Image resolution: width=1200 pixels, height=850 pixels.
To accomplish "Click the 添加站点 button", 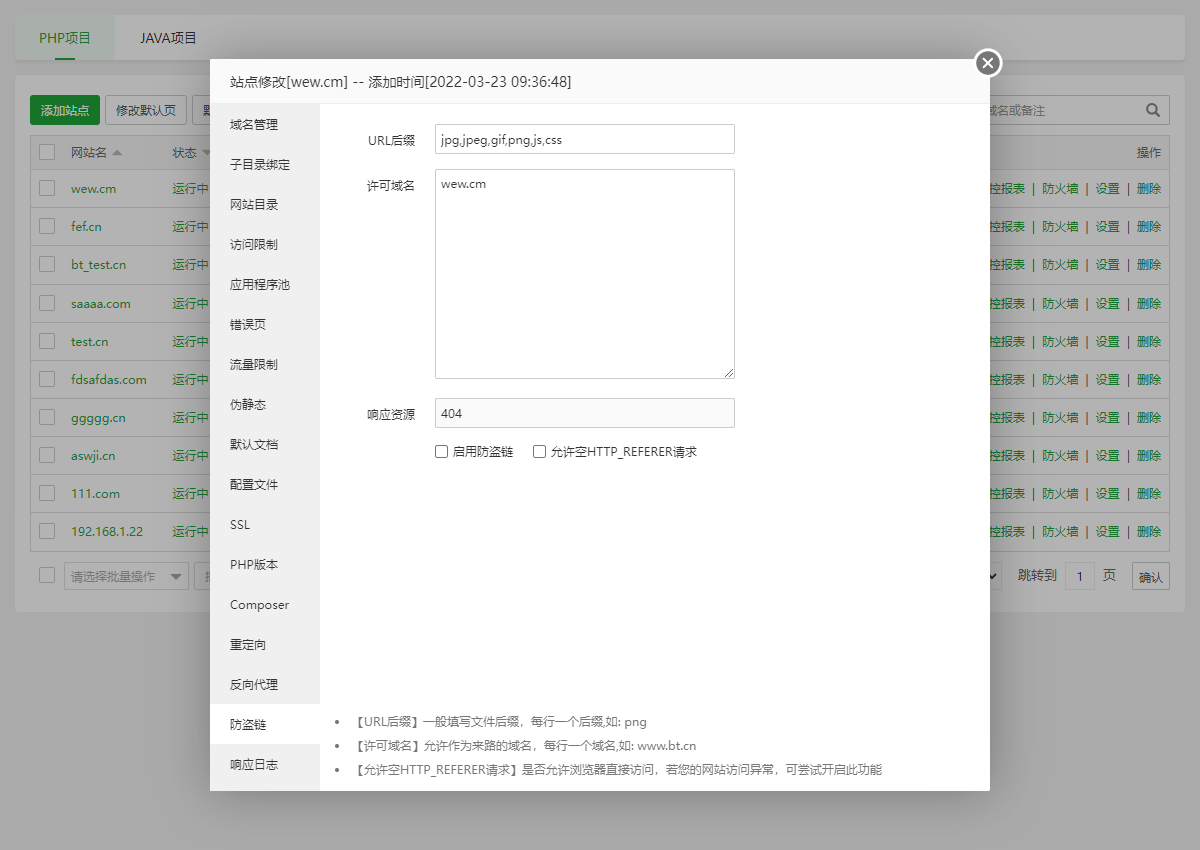I will pyautogui.click(x=64, y=110).
